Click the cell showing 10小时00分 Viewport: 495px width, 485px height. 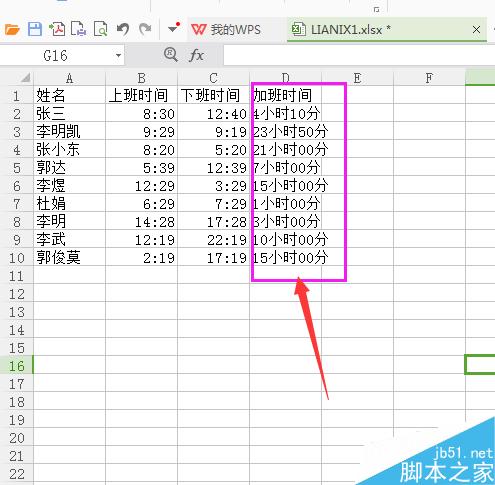pos(286,239)
